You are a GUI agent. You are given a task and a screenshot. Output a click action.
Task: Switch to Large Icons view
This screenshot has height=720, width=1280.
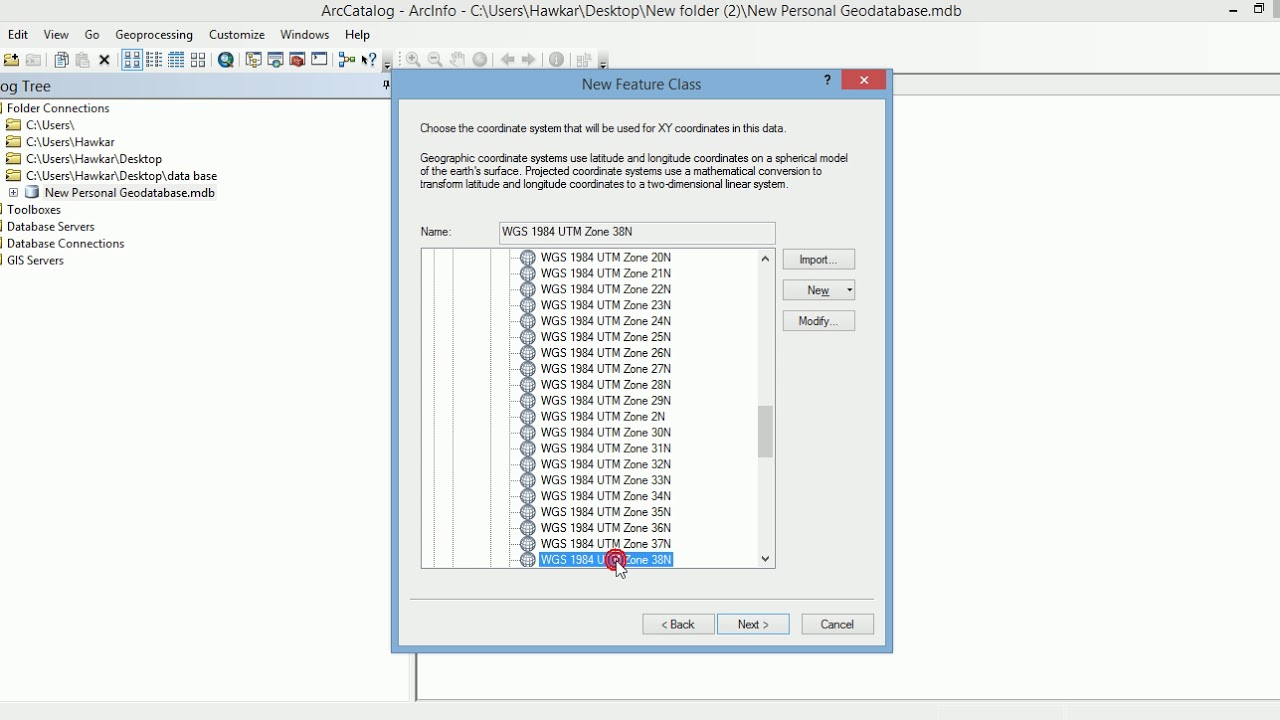point(132,60)
